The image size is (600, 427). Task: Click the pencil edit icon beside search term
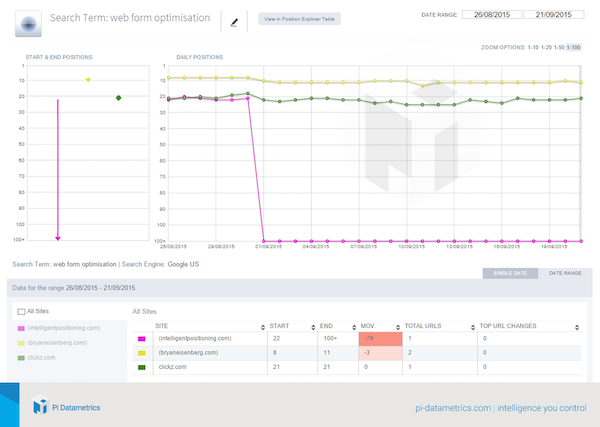point(234,23)
